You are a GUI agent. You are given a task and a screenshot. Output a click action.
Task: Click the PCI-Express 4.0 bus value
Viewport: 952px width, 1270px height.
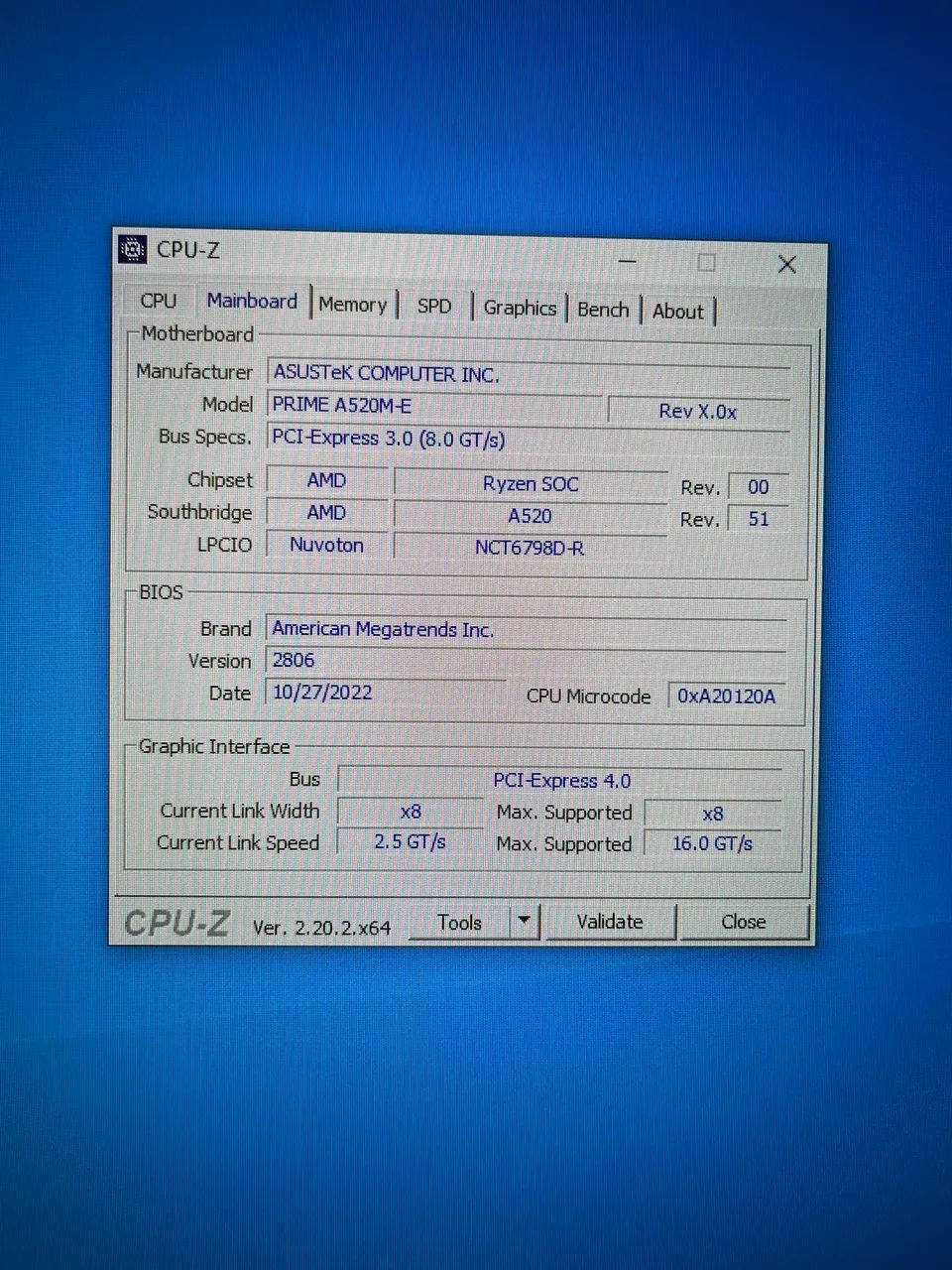pyautogui.click(x=560, y=781)
